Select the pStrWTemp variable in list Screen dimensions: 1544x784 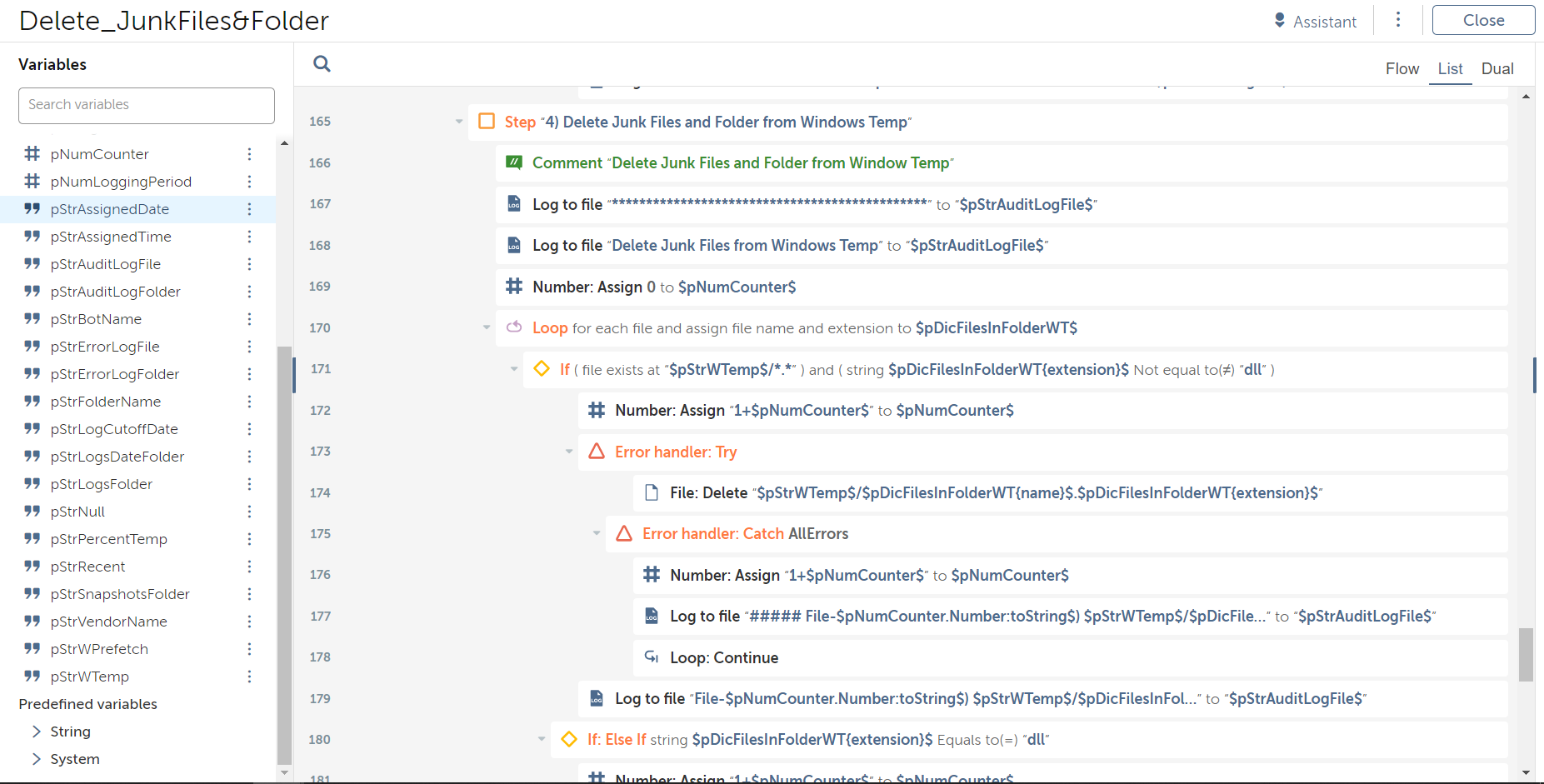(x=90, y=677)
